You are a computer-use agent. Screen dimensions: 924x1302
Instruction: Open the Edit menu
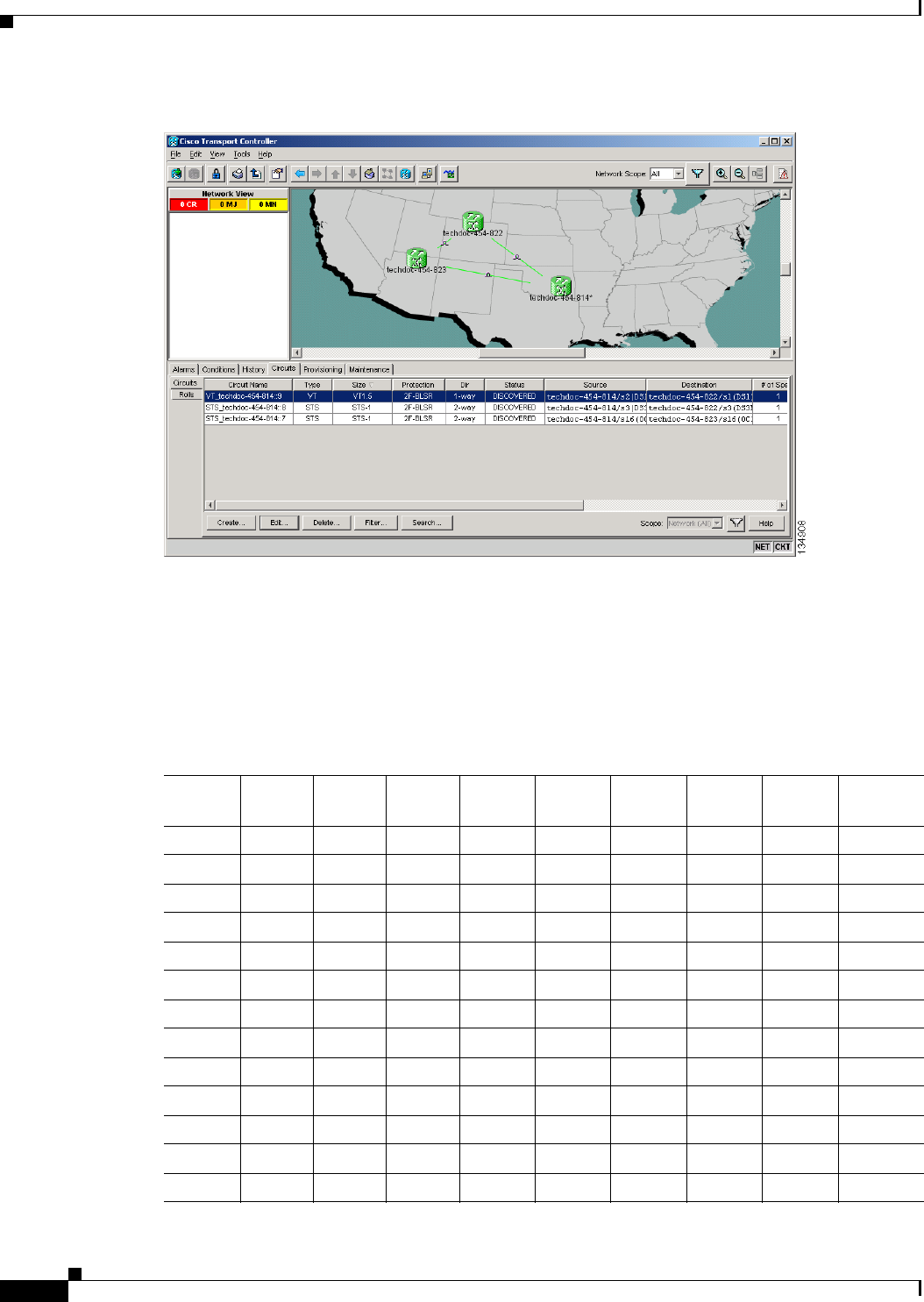click(195, 154)
